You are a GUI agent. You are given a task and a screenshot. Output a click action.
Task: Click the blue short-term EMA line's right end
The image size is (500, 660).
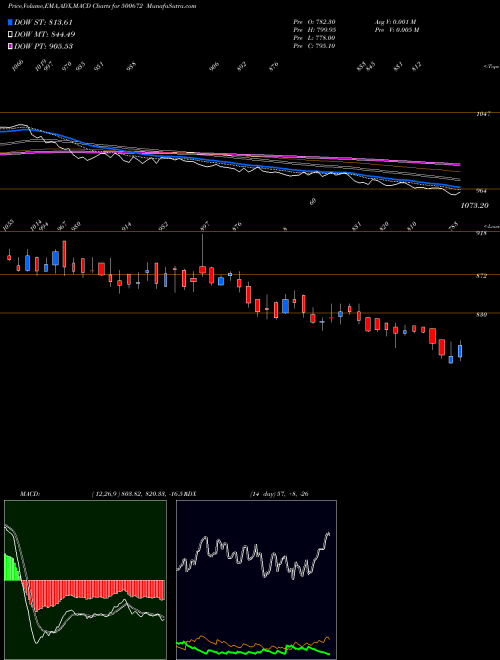458,186
